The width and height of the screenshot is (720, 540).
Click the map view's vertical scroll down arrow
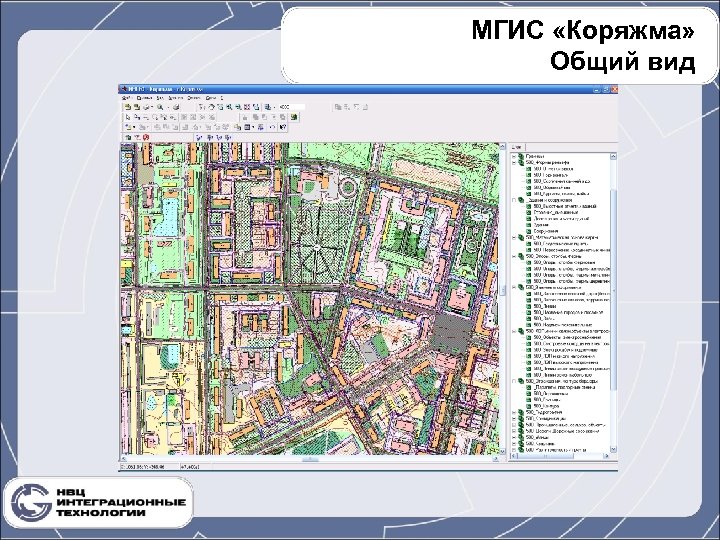502,452
